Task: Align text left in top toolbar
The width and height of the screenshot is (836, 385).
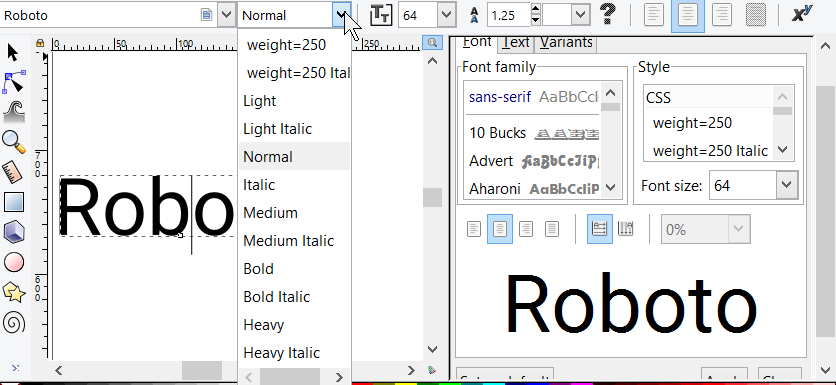Action: pos(654,15)
